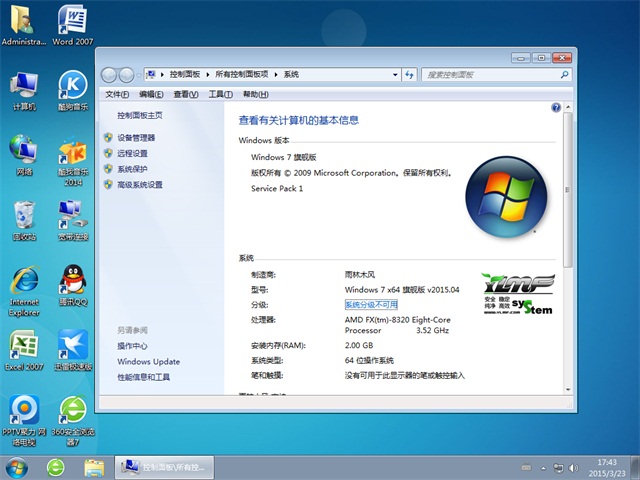This screenshot has width=640, height=480.
Task: Expand the address bar history dropdown arrow
Action: 395,75
